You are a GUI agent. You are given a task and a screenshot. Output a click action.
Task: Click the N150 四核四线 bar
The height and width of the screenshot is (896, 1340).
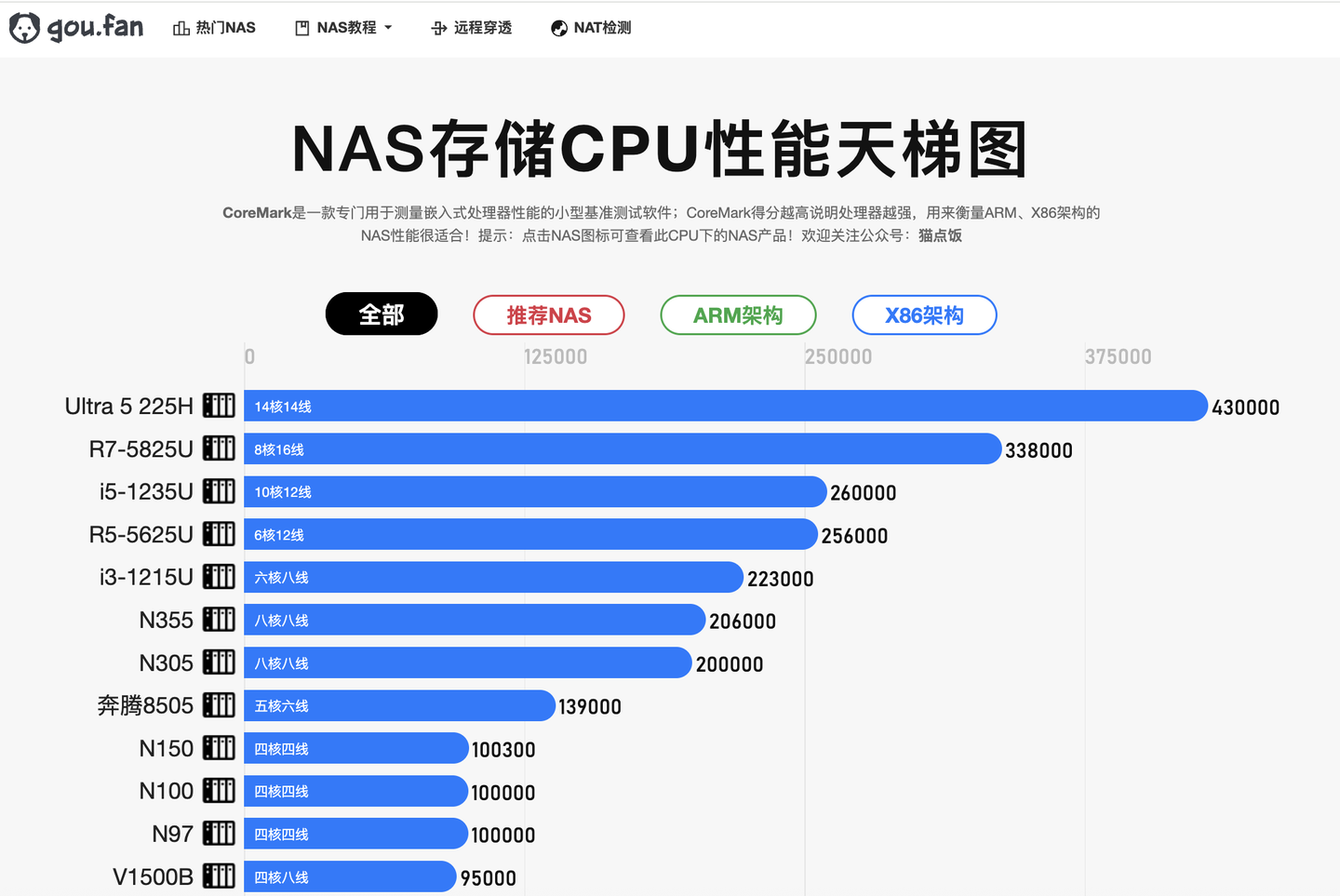click(356, 748)
